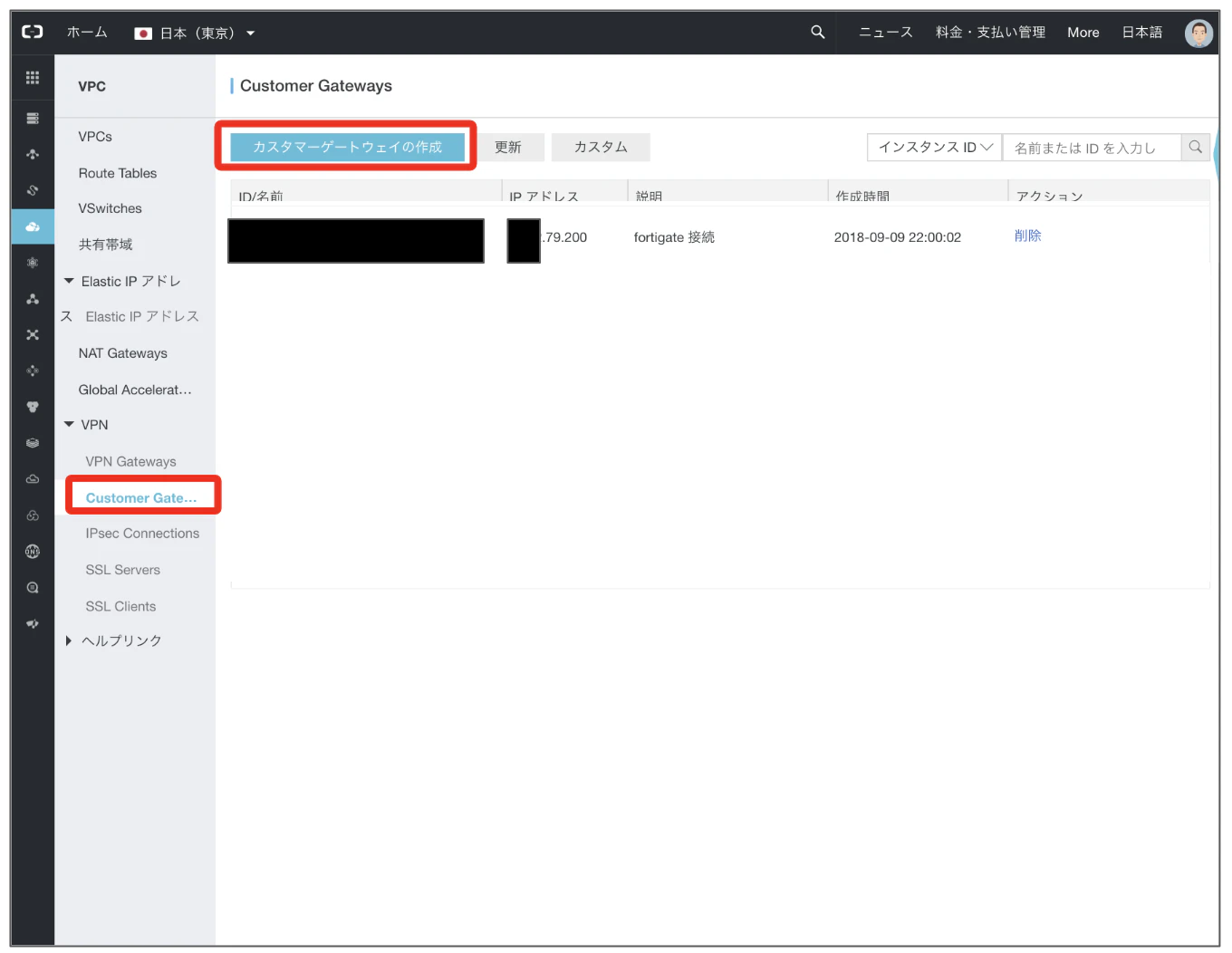Open IPsec Connections in the sidebar

click(x=142, y=534)
